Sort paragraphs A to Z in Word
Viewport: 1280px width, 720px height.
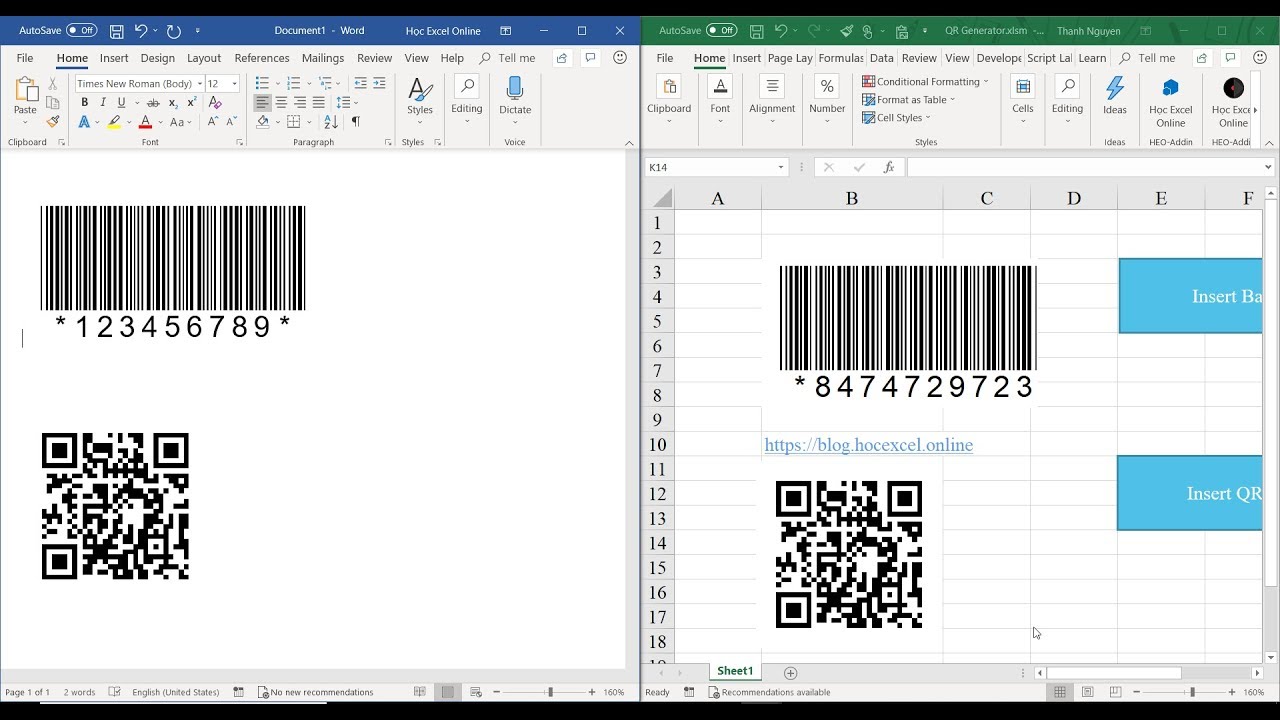(x=331, y=122)
